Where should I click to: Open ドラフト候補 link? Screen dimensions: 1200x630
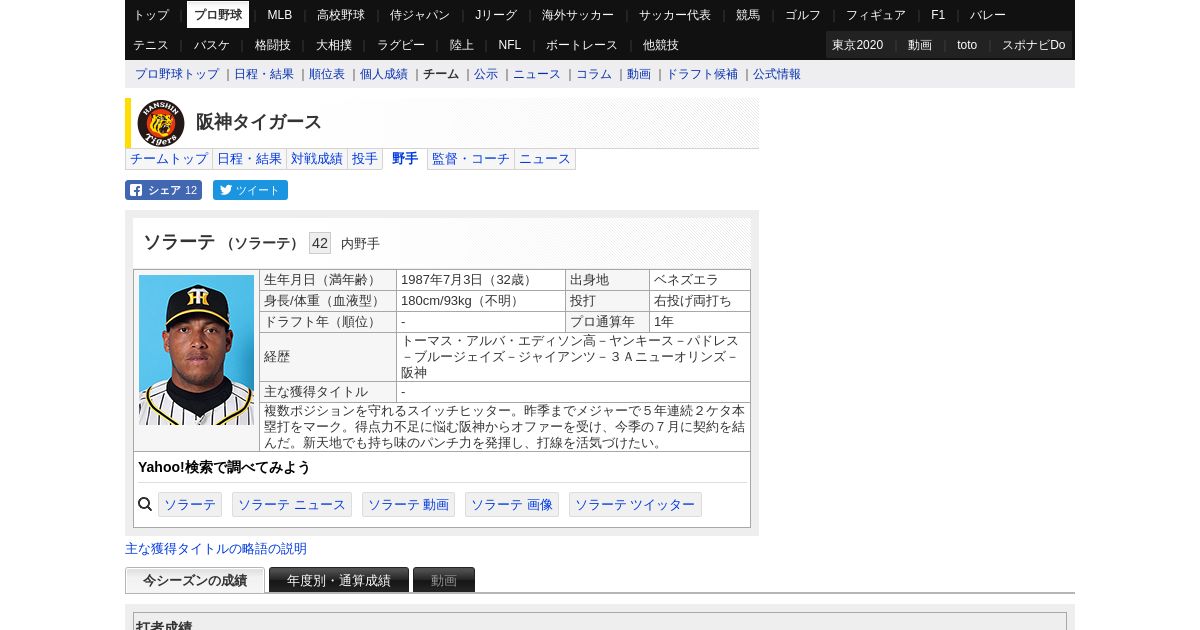pyautogui.click(x=702, y=74)
